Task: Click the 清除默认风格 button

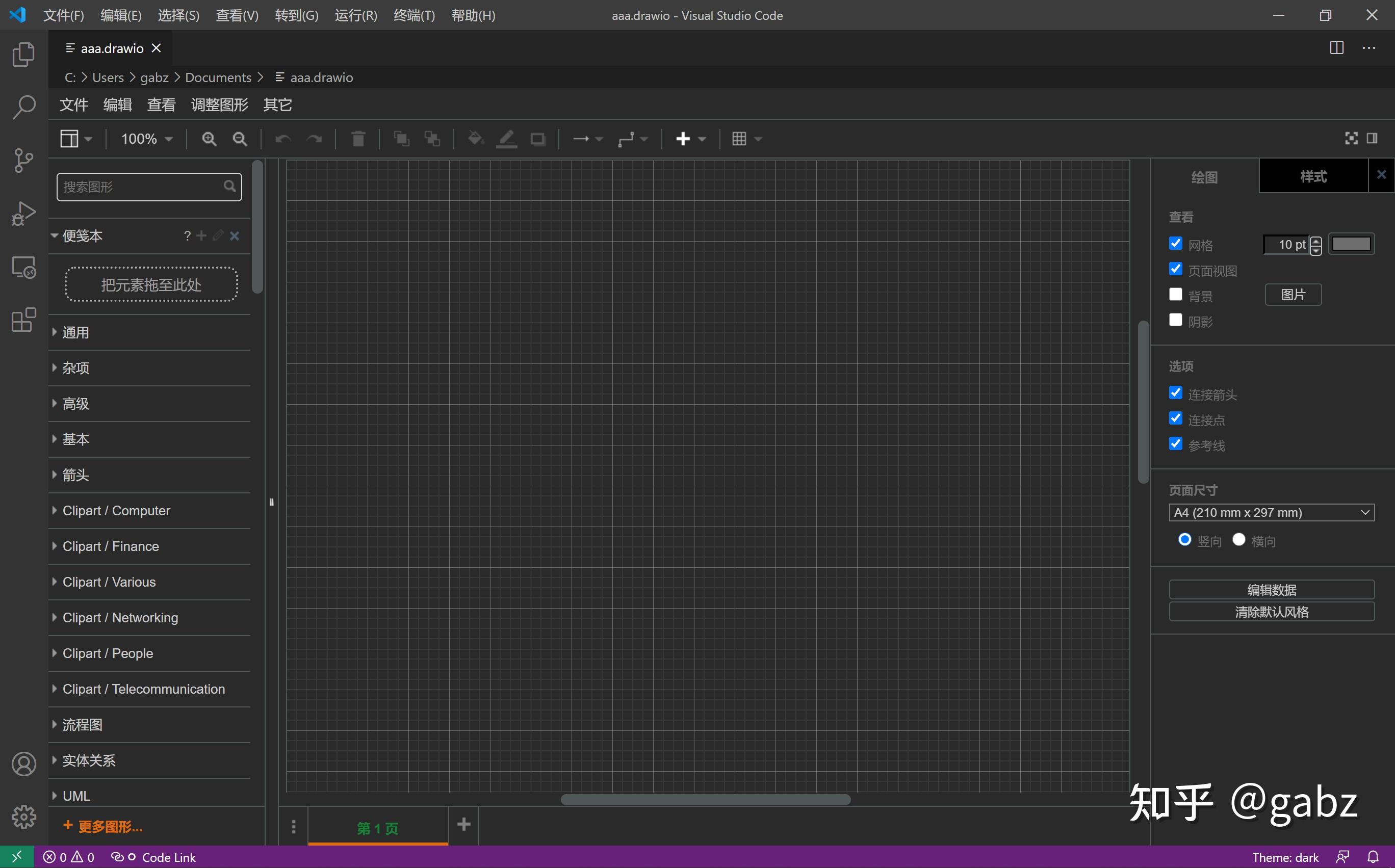Action: 1272,612
